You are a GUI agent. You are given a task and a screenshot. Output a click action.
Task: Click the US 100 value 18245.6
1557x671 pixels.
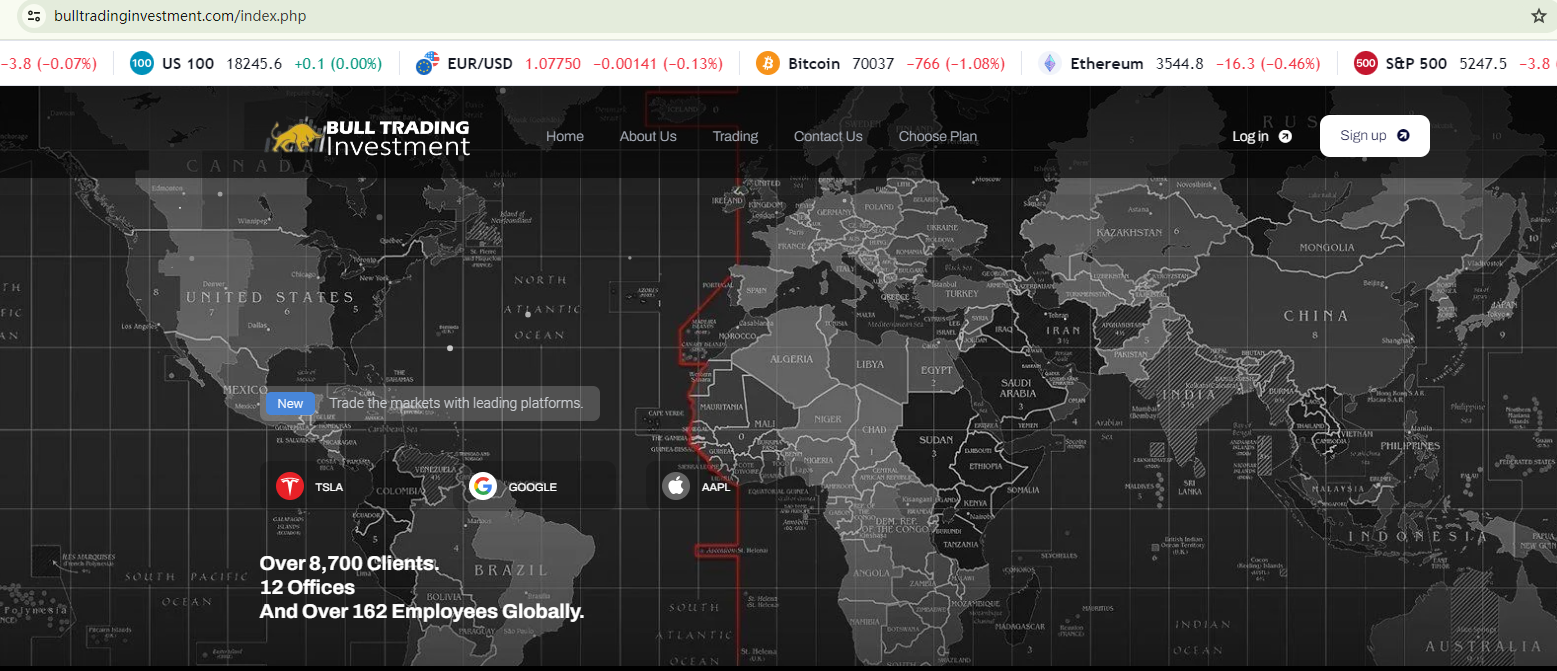click(254, 63)
